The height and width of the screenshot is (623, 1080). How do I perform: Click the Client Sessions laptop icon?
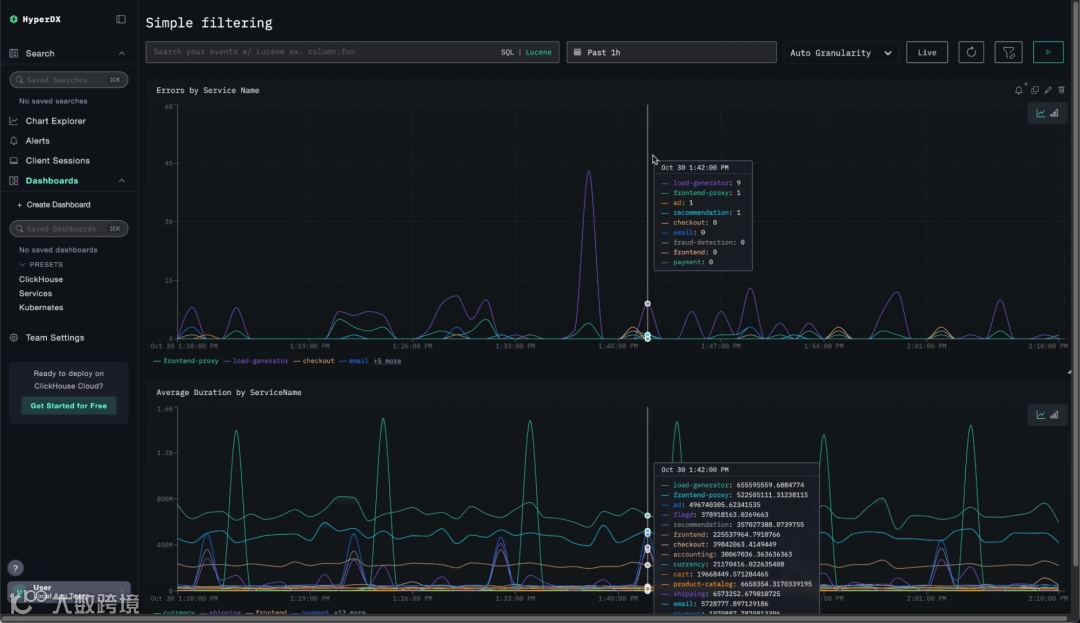[x=14, y=160]
